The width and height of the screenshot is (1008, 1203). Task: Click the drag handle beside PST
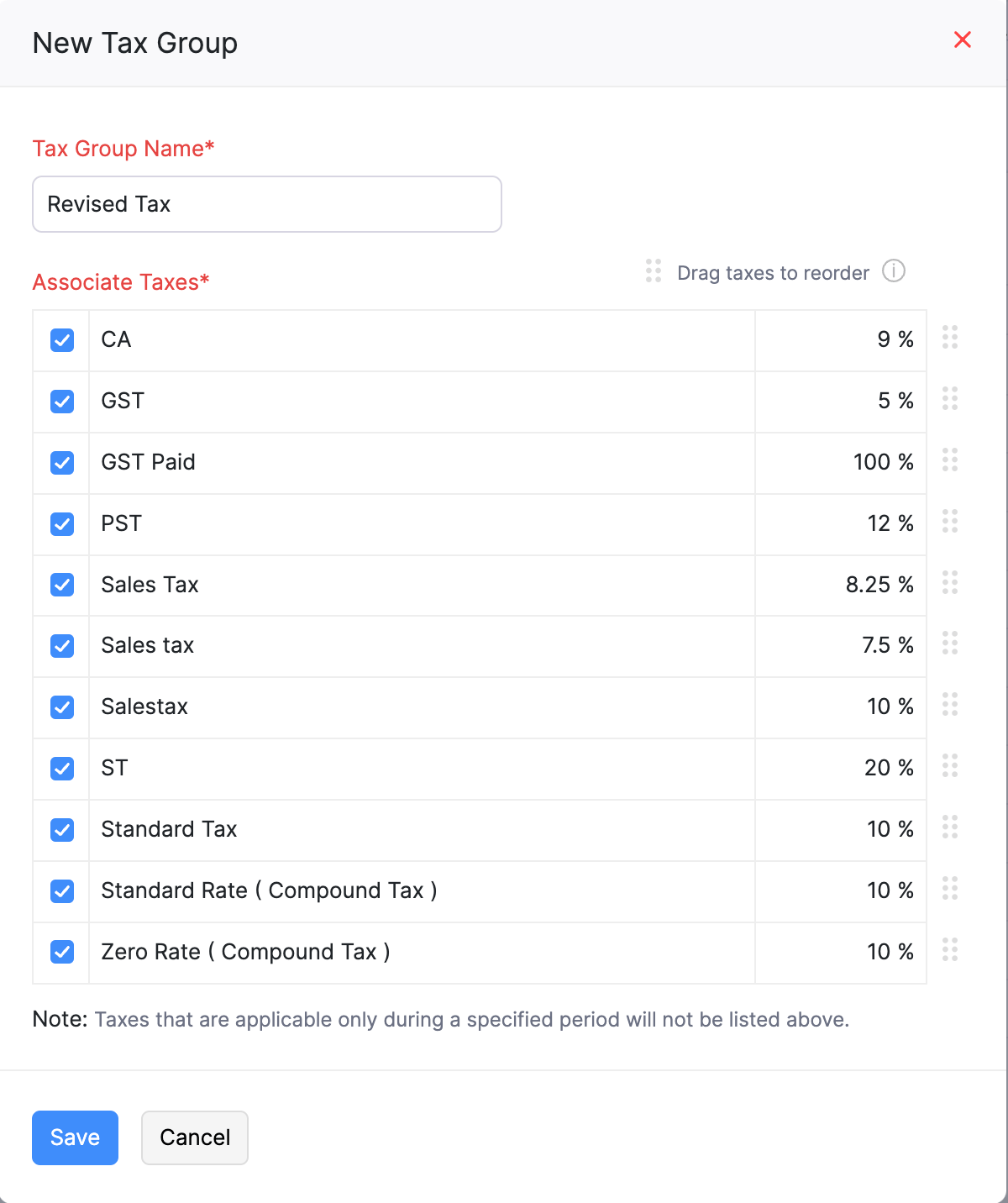950,523
